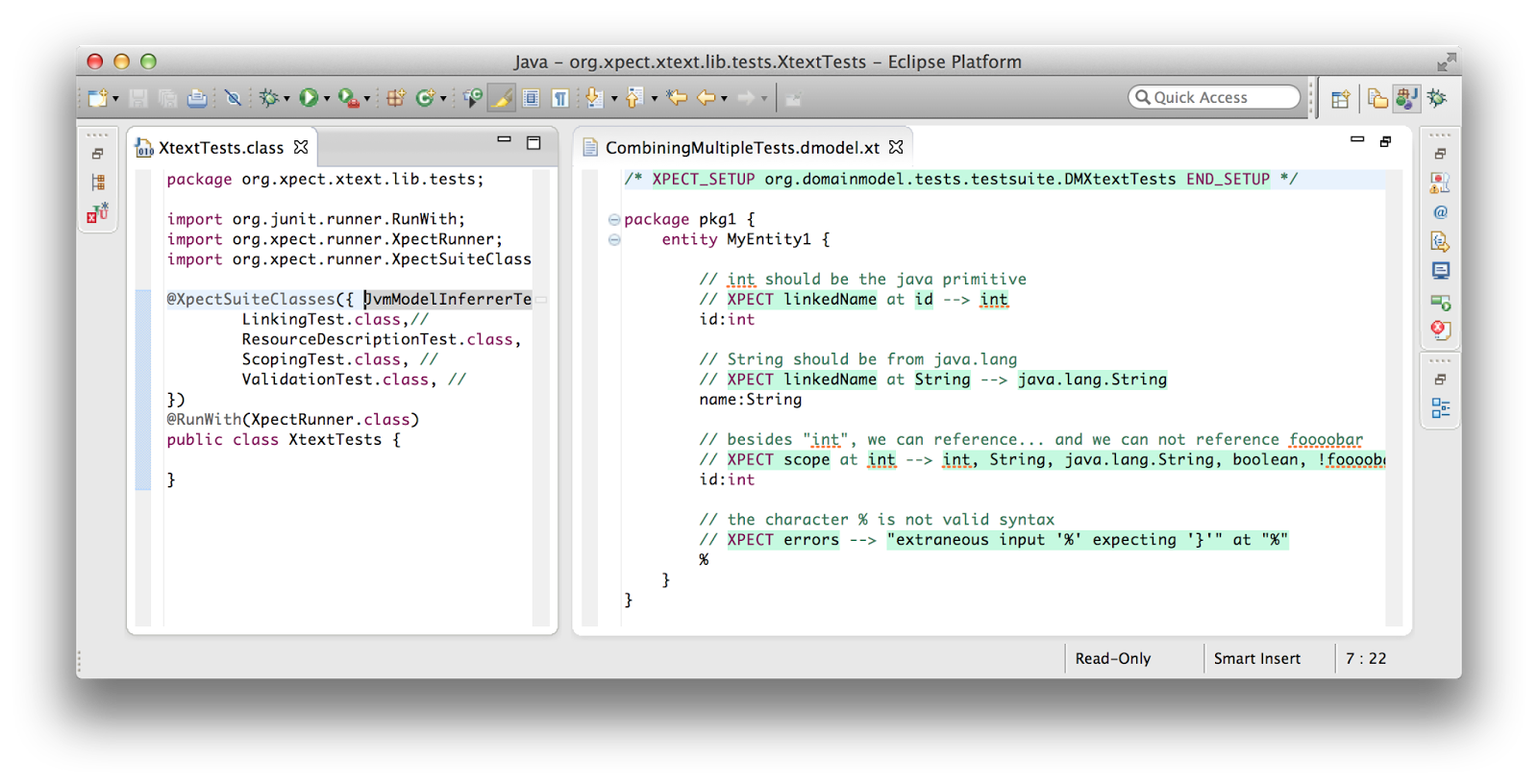Restore the left minimized view stack
Image resolution: width=1538 pixels, height=784 pixels.
tap(98, 154)
